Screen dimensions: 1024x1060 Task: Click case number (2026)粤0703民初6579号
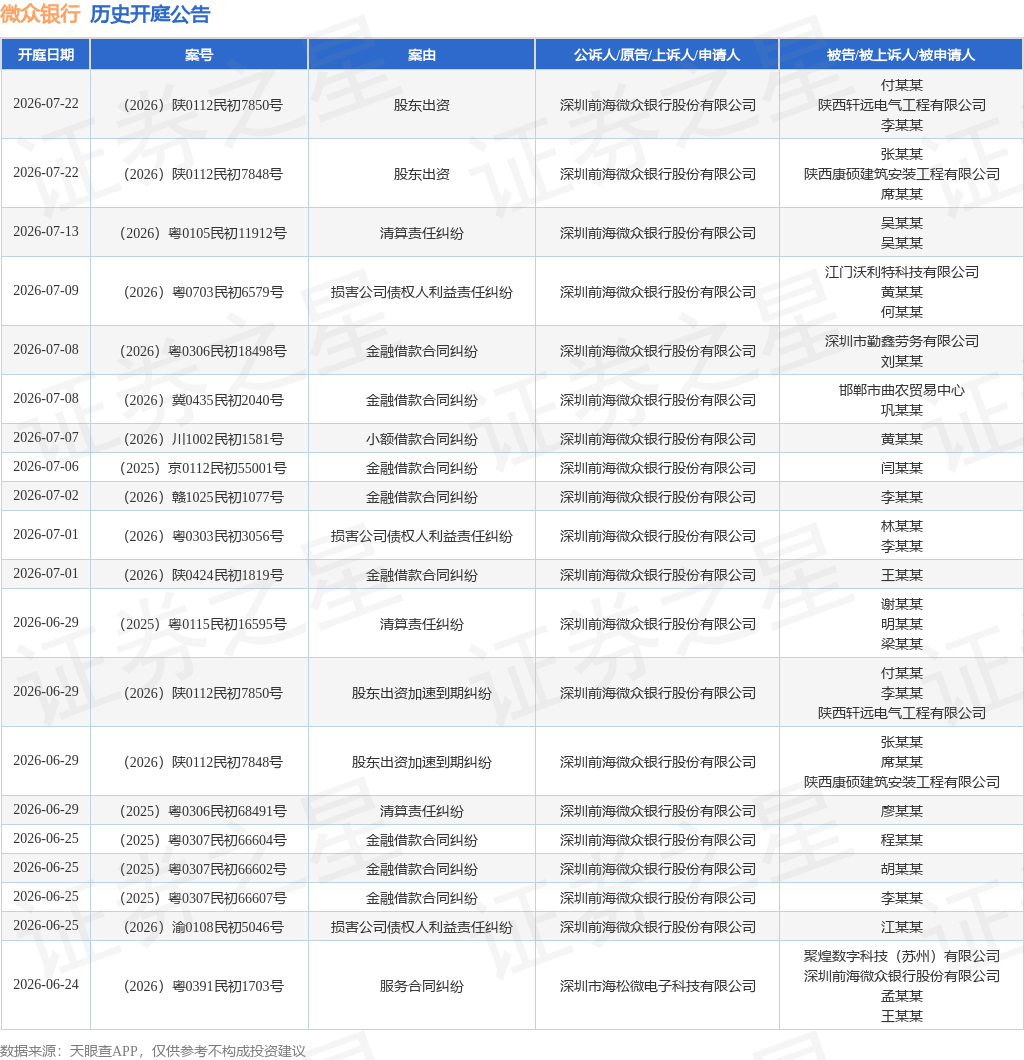click(203, 292)
